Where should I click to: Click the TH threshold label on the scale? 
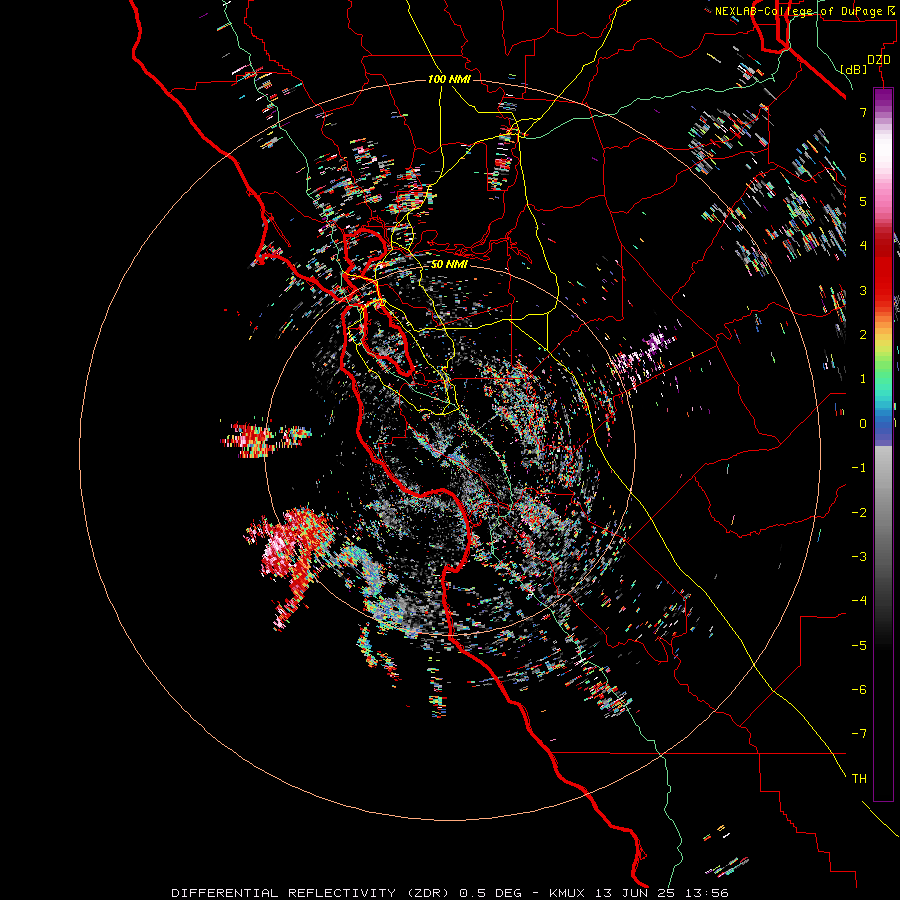point(859,779)
